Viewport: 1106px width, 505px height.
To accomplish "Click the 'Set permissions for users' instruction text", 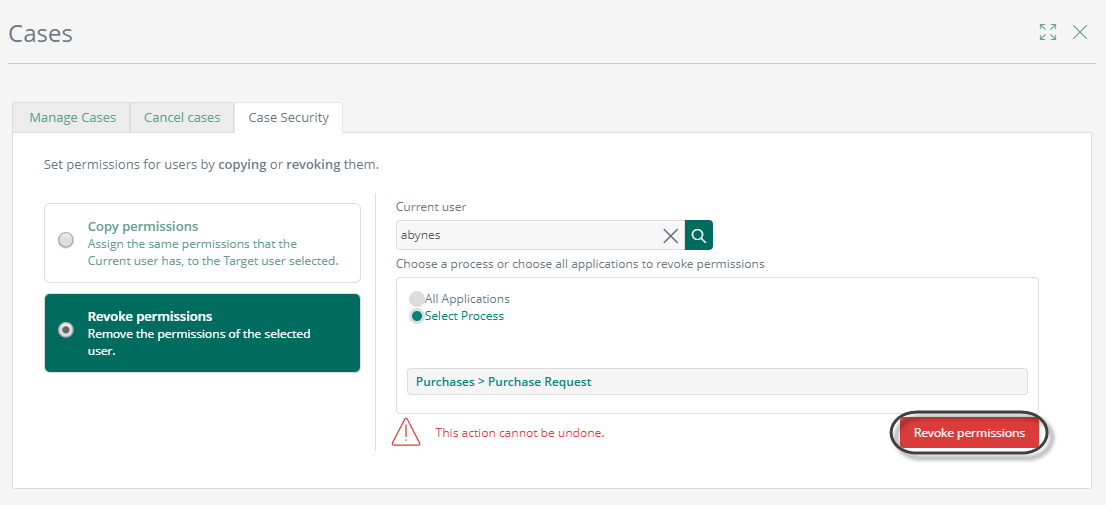I will (x=212, y=165).
